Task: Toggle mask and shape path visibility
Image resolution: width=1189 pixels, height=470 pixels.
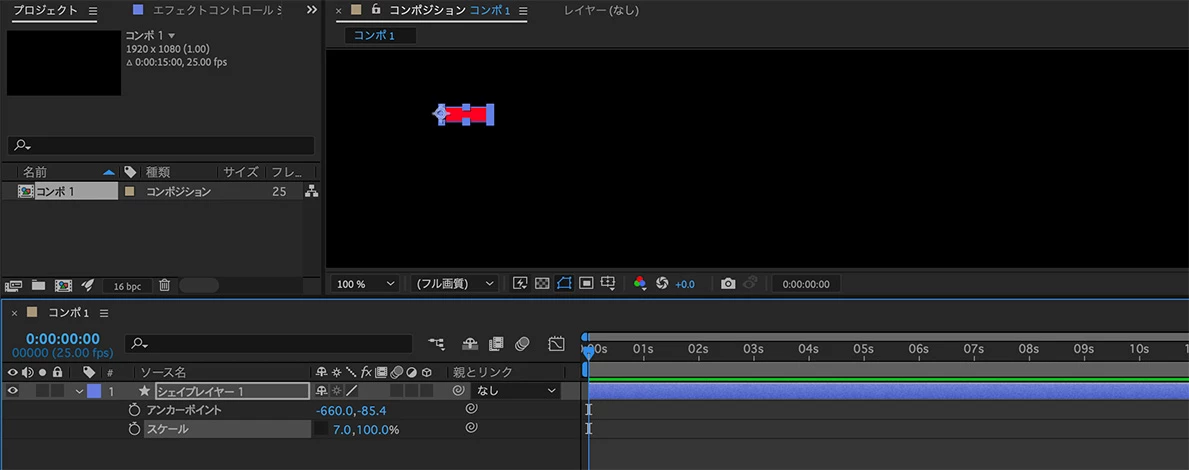Action: (x=564, y=284)
